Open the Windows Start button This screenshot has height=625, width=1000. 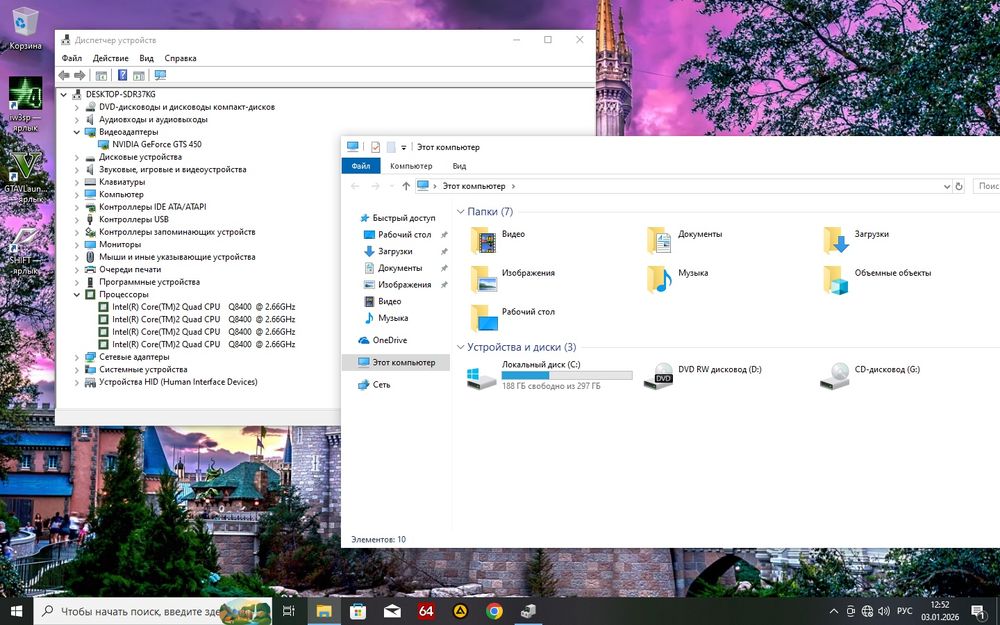tap(16, 611)
